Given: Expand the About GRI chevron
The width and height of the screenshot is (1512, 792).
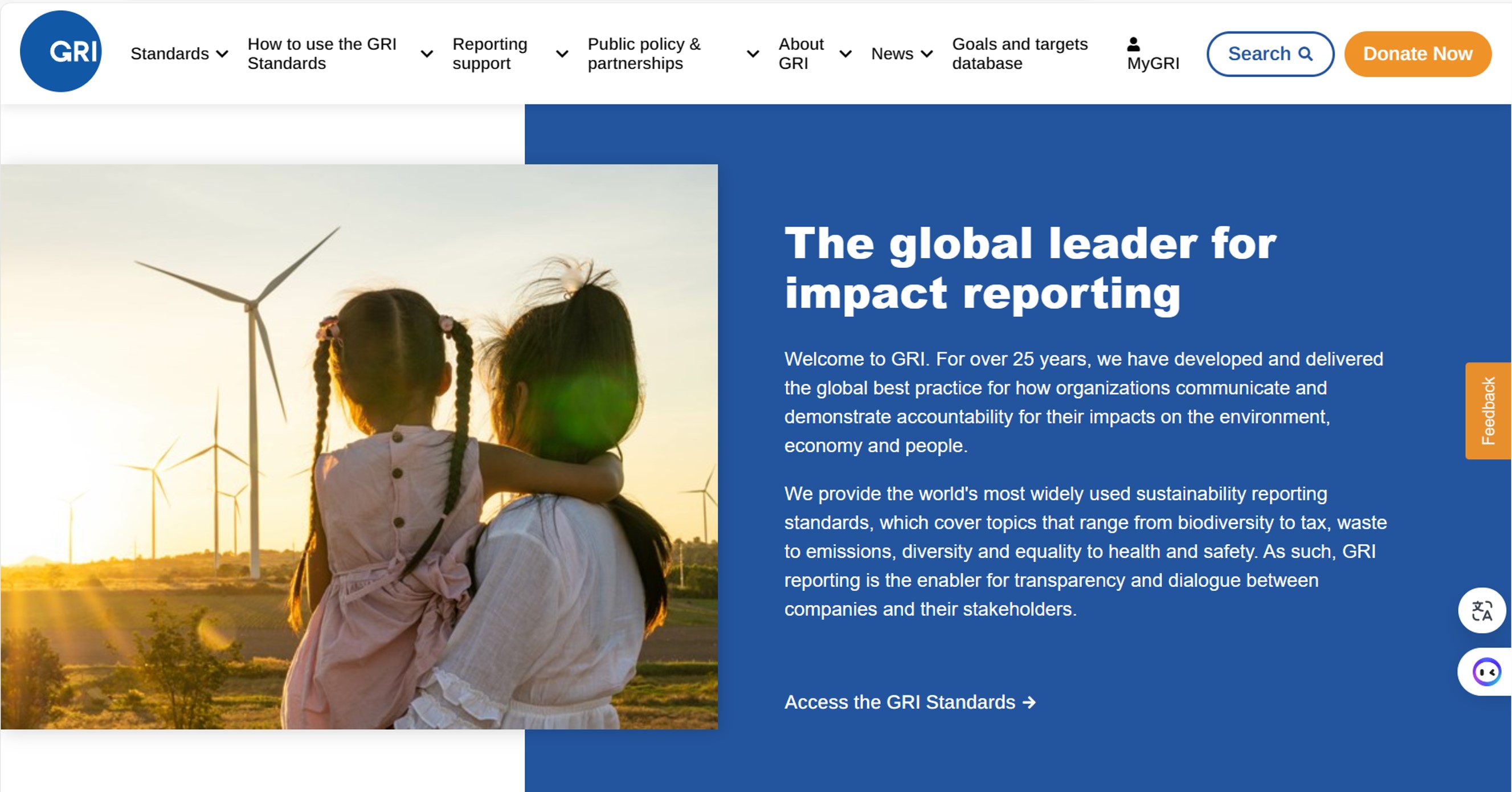Looking at the screenshot, I should point(846,54).
